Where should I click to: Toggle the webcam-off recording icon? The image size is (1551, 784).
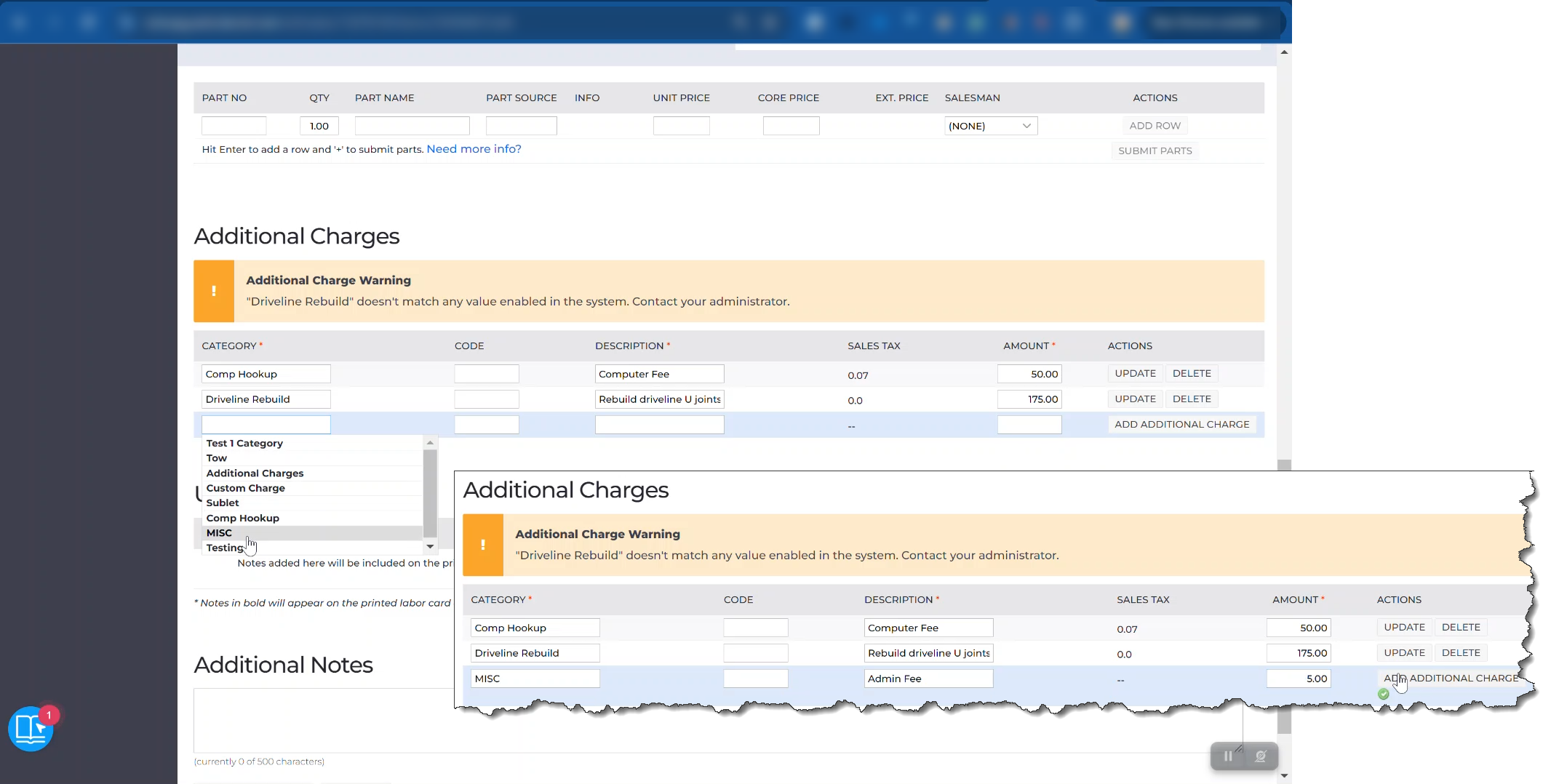tap(1261, 756)
